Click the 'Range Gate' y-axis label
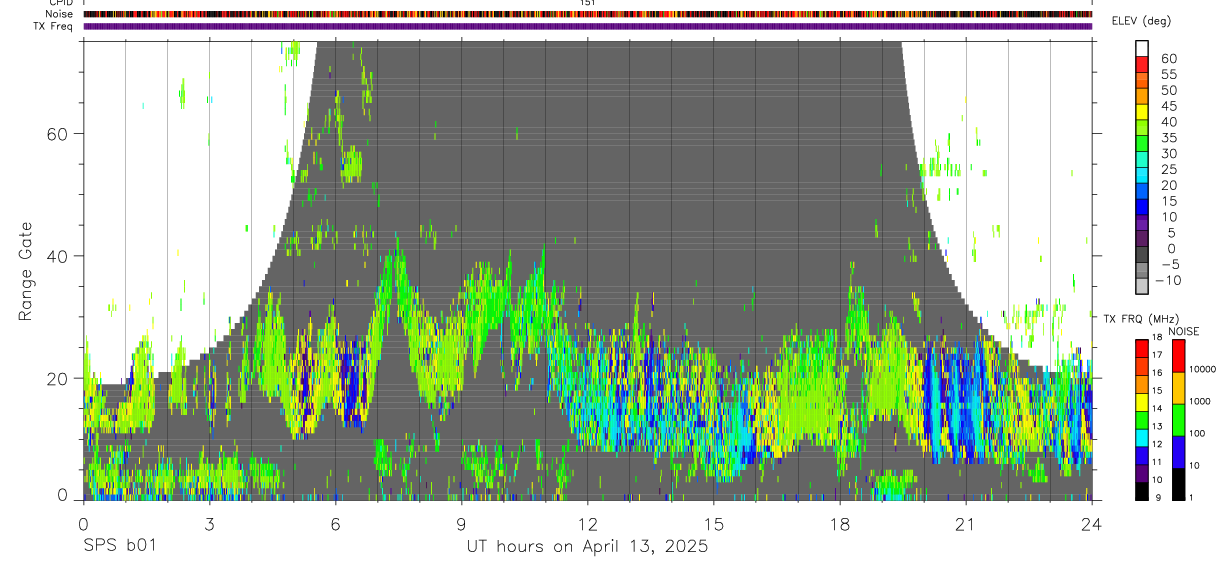The image size is (1228, 567). click(26, 271)
